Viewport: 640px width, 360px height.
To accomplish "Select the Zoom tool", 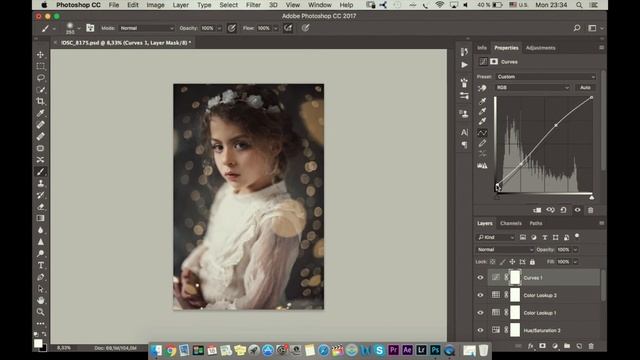I will coord(40,312).
